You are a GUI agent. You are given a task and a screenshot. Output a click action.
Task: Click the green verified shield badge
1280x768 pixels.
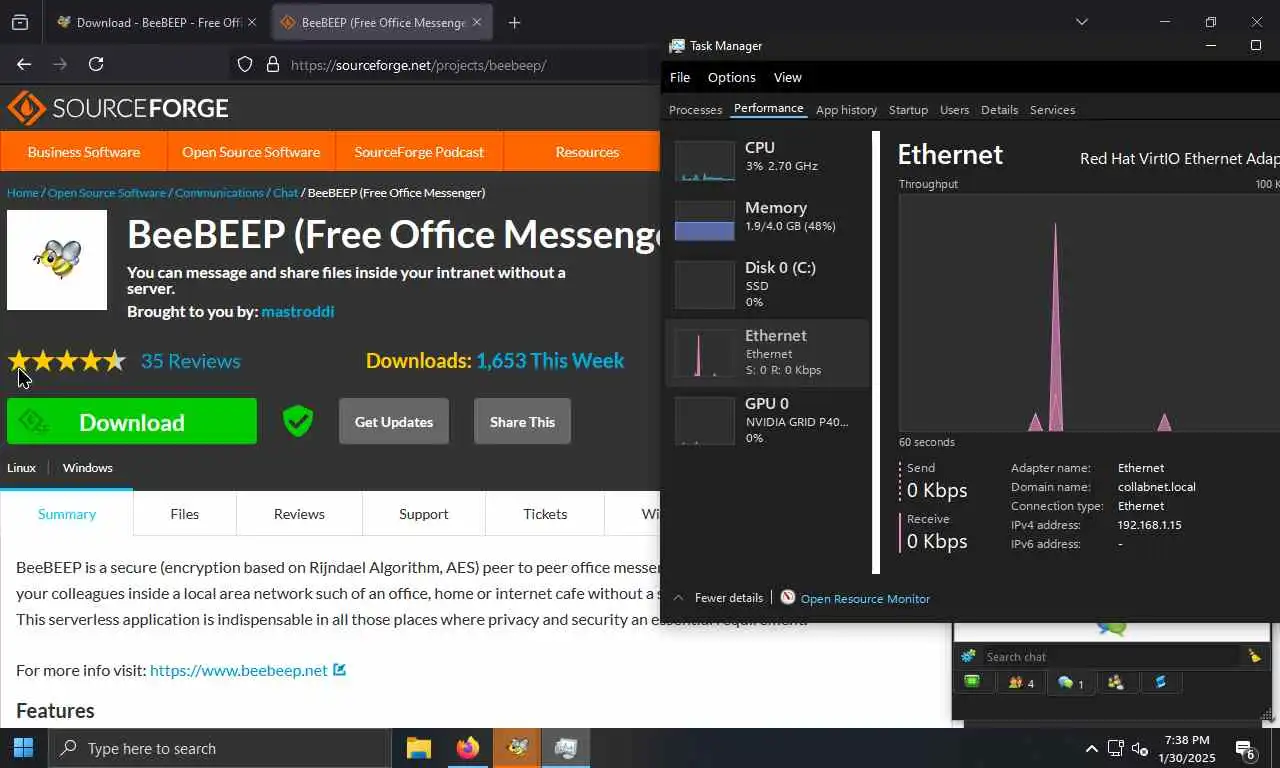297,421
